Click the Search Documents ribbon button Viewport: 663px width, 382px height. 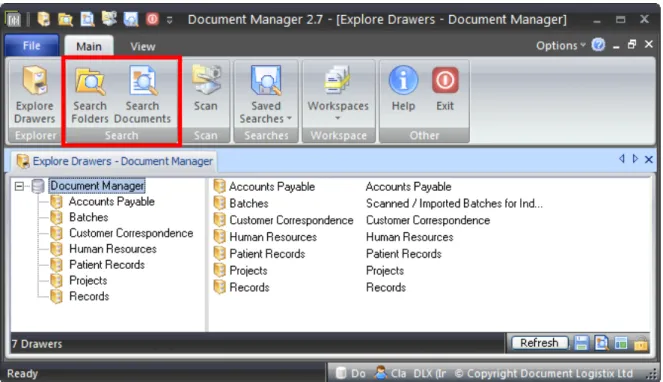(142, 94)
